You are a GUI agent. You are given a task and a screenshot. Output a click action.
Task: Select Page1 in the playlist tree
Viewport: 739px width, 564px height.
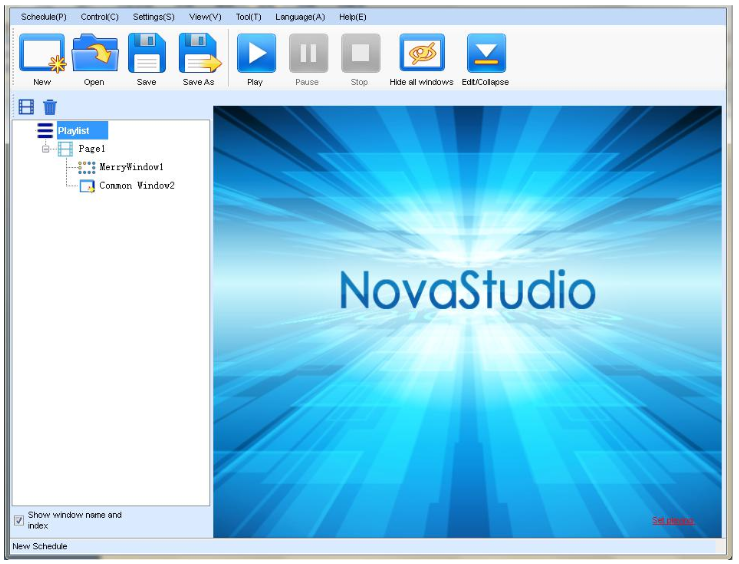[x=92, y=149]
